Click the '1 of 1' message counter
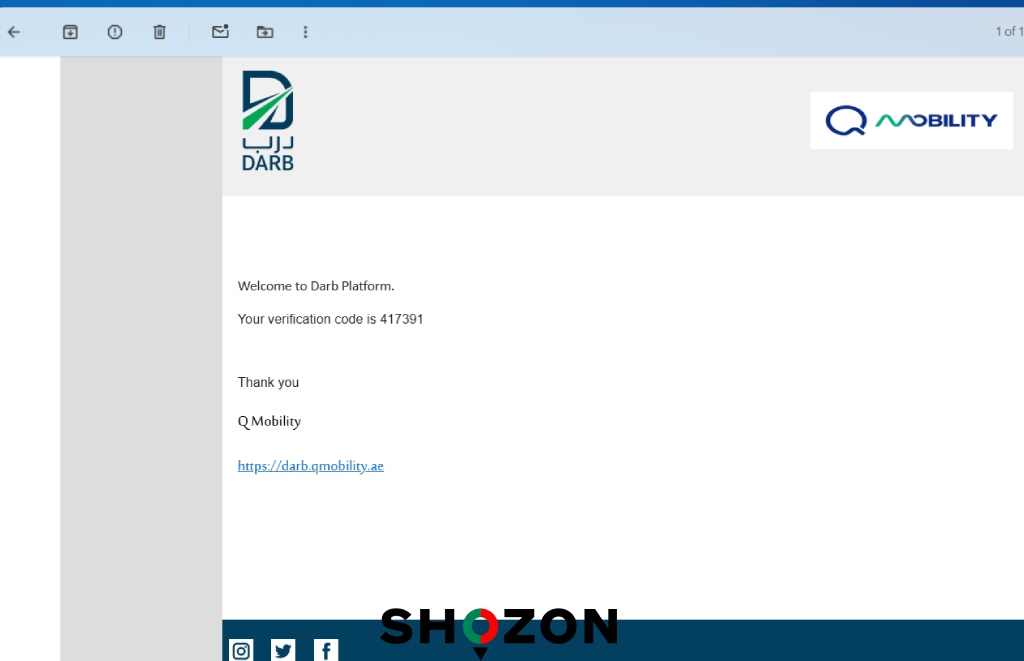The image size is (1024, 661). coord(1008,32)
